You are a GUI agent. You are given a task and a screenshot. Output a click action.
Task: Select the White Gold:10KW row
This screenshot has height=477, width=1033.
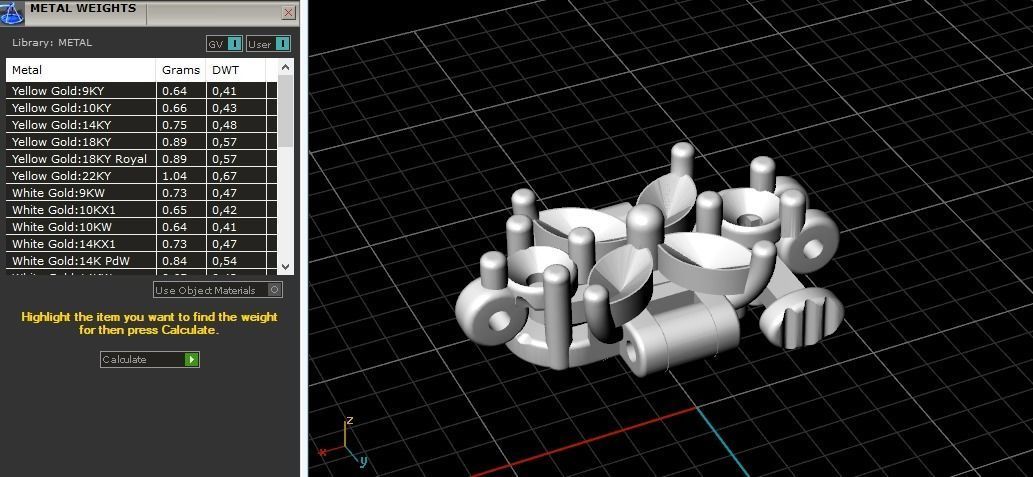click(x=142, y=227)
